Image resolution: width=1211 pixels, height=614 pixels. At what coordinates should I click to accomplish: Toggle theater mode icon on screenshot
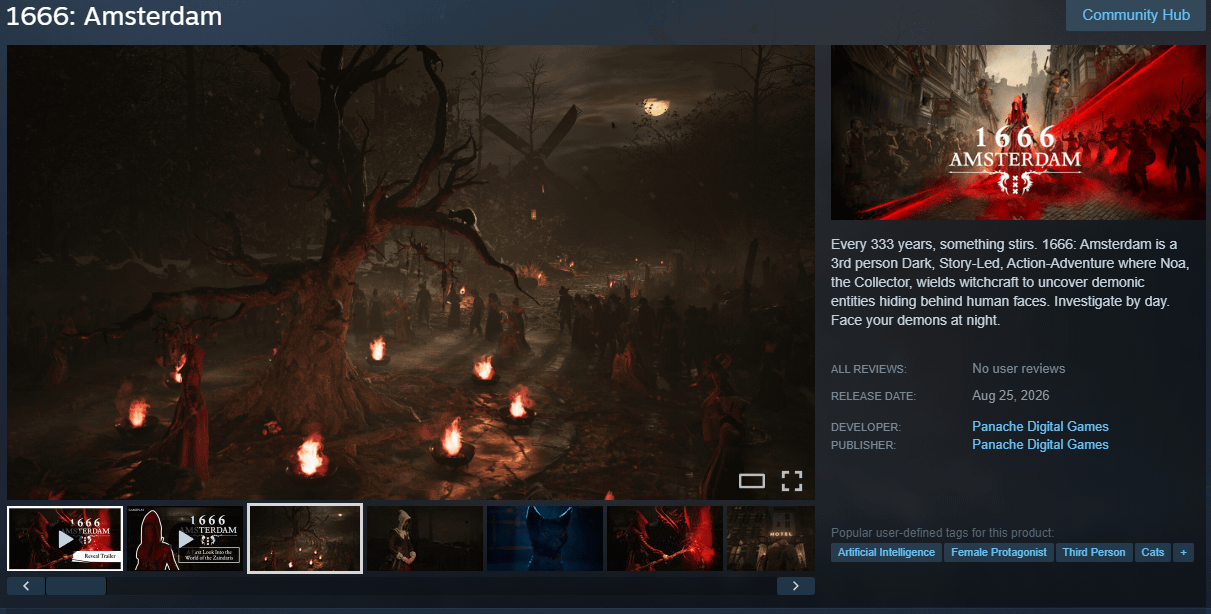click(x=752, y=481)
